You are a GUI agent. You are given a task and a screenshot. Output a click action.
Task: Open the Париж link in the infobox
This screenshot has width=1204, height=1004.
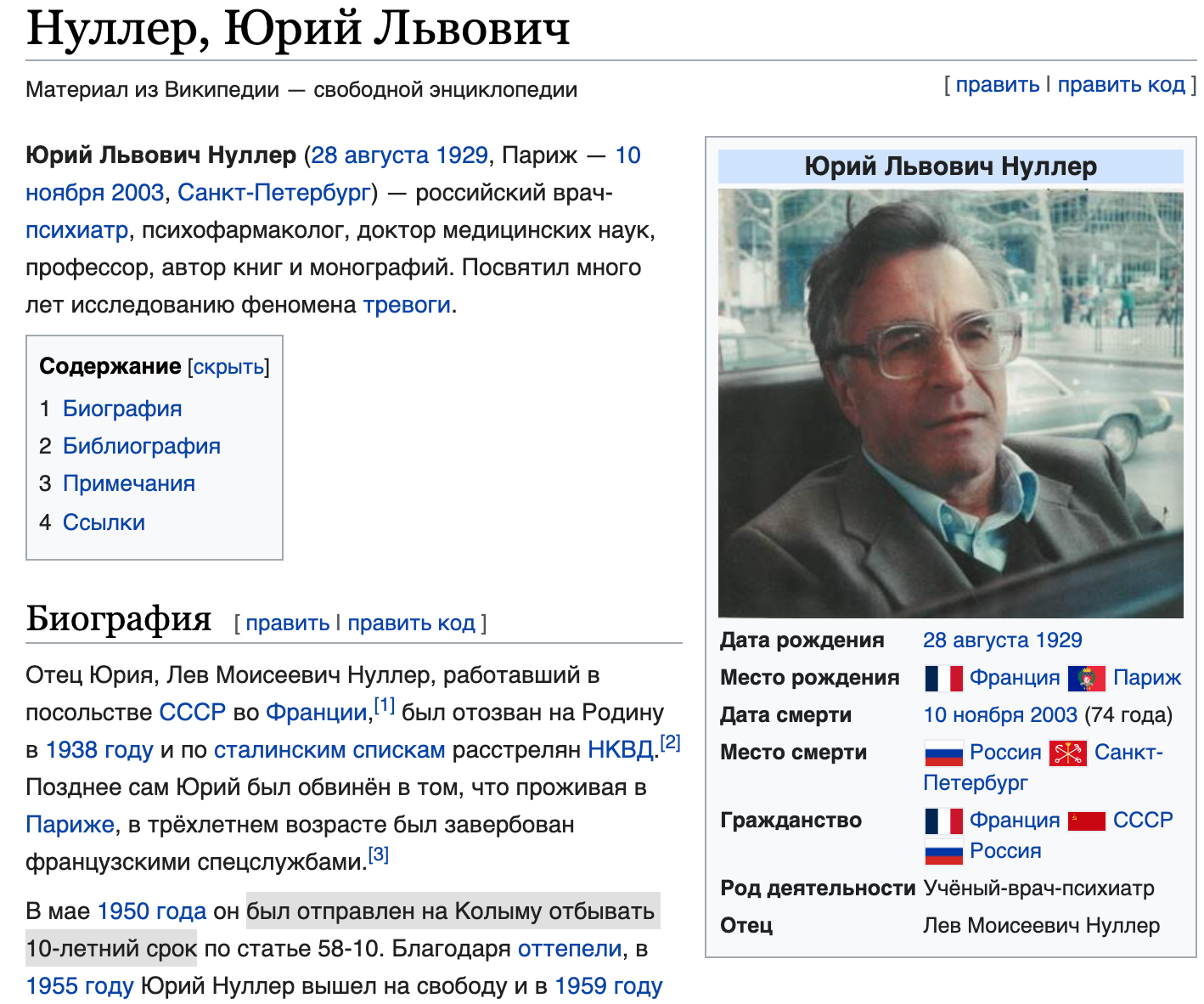coord(1147,678)
